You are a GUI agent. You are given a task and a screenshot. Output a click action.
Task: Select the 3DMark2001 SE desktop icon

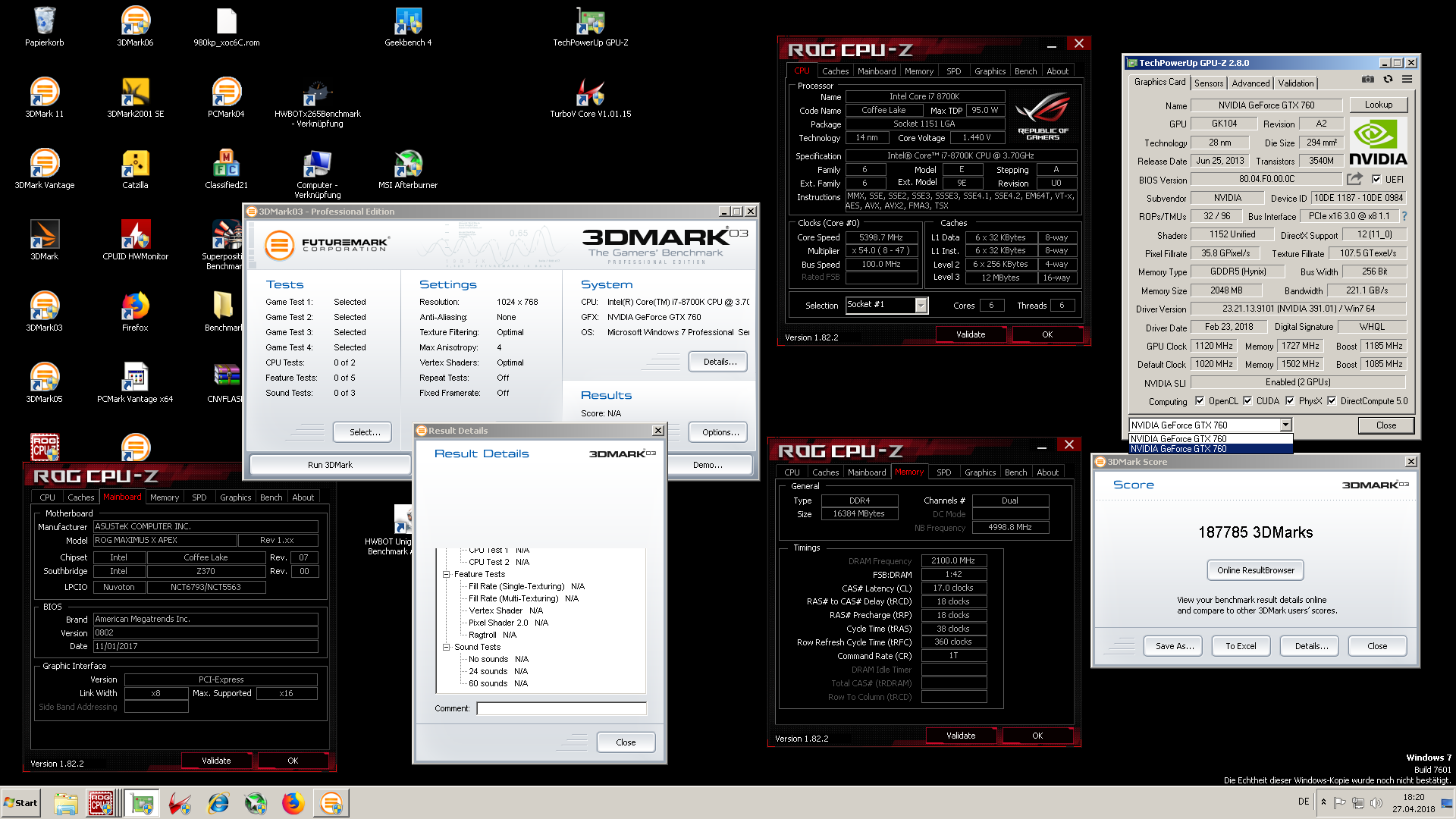click(x=135, y=98)
